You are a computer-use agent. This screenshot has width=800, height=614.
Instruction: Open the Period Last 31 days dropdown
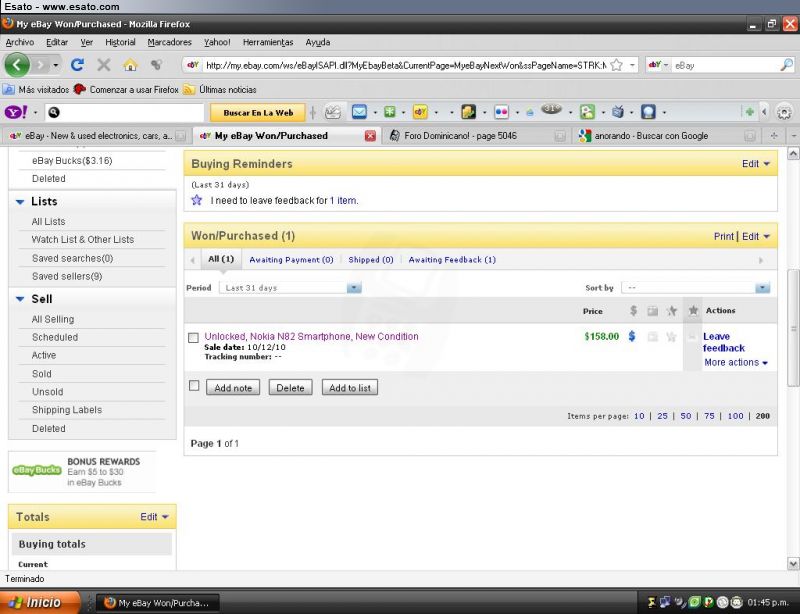point(290,288)
